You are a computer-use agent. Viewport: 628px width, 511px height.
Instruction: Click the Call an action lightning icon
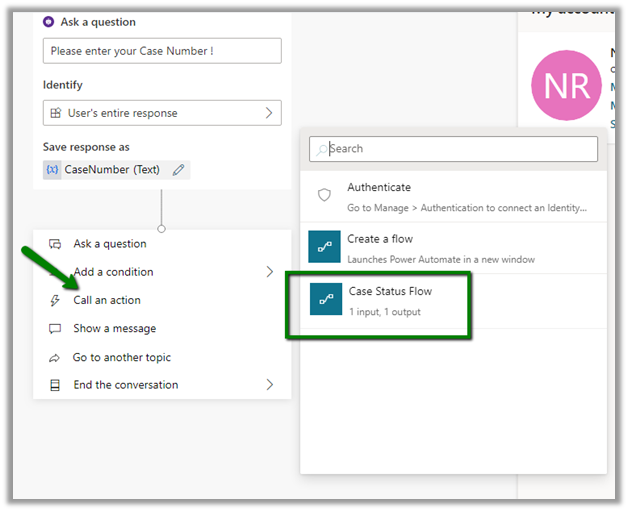55,300
